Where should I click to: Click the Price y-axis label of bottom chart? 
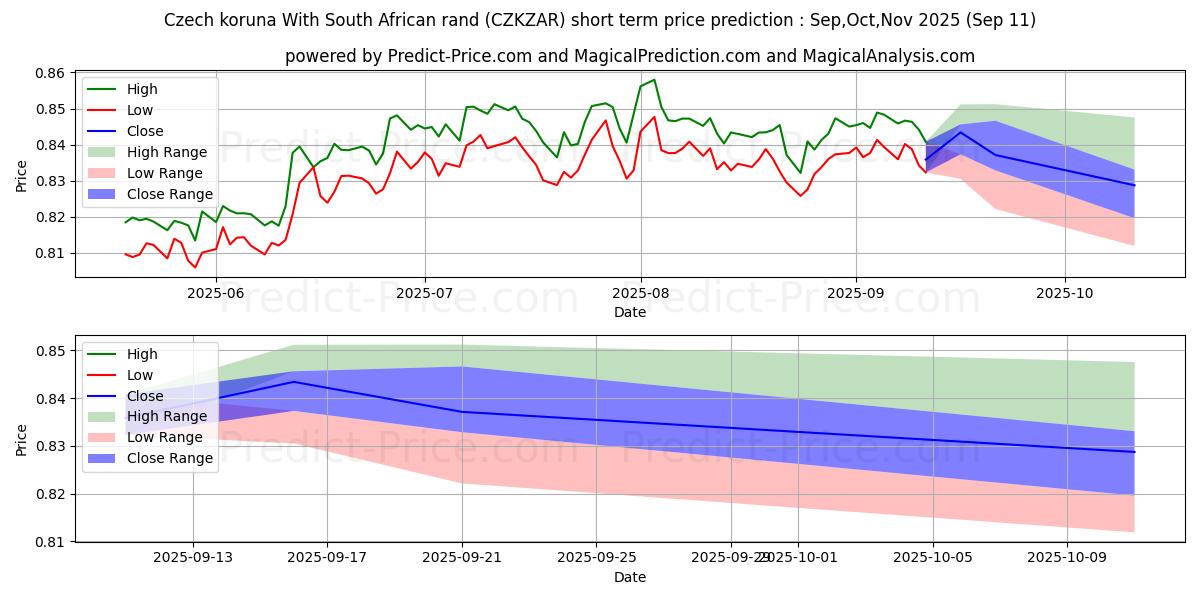(x=22, y=440)
